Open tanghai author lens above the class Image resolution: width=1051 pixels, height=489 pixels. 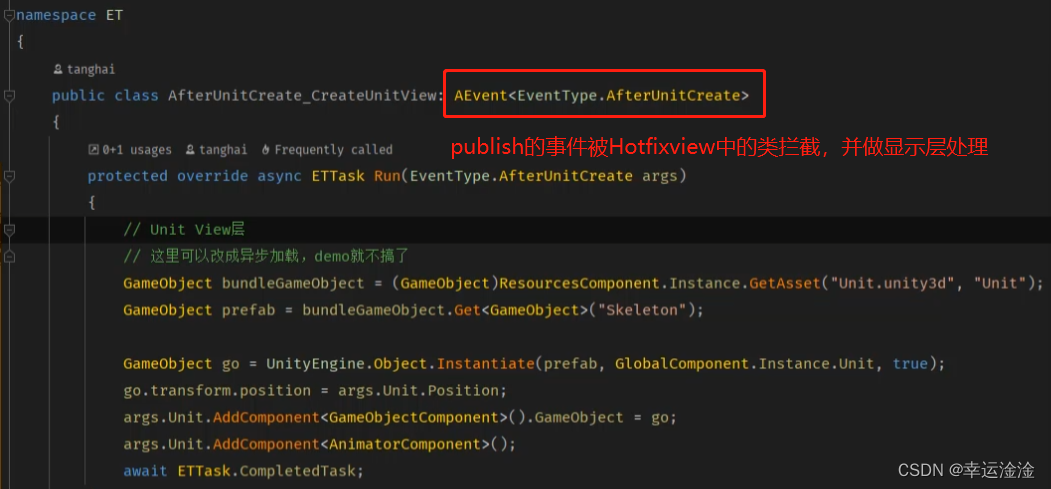click(x=84, y=69)
